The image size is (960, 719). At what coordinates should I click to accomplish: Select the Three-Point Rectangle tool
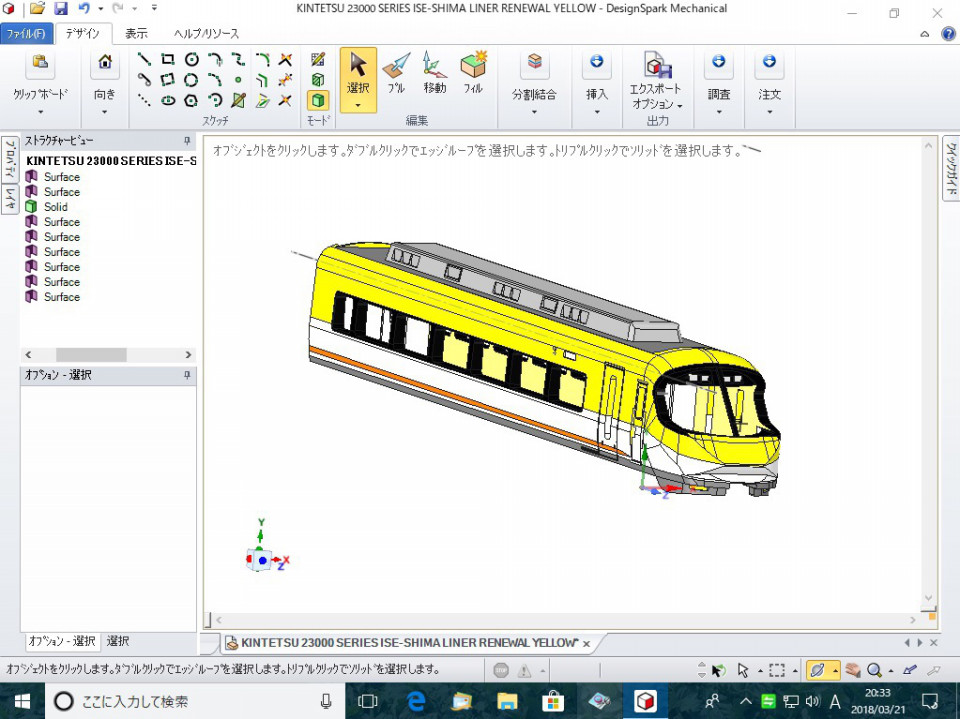[167, 80]
